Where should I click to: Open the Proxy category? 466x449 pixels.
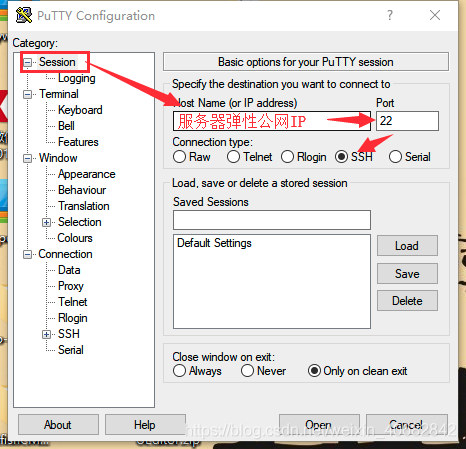click(71, 286)
